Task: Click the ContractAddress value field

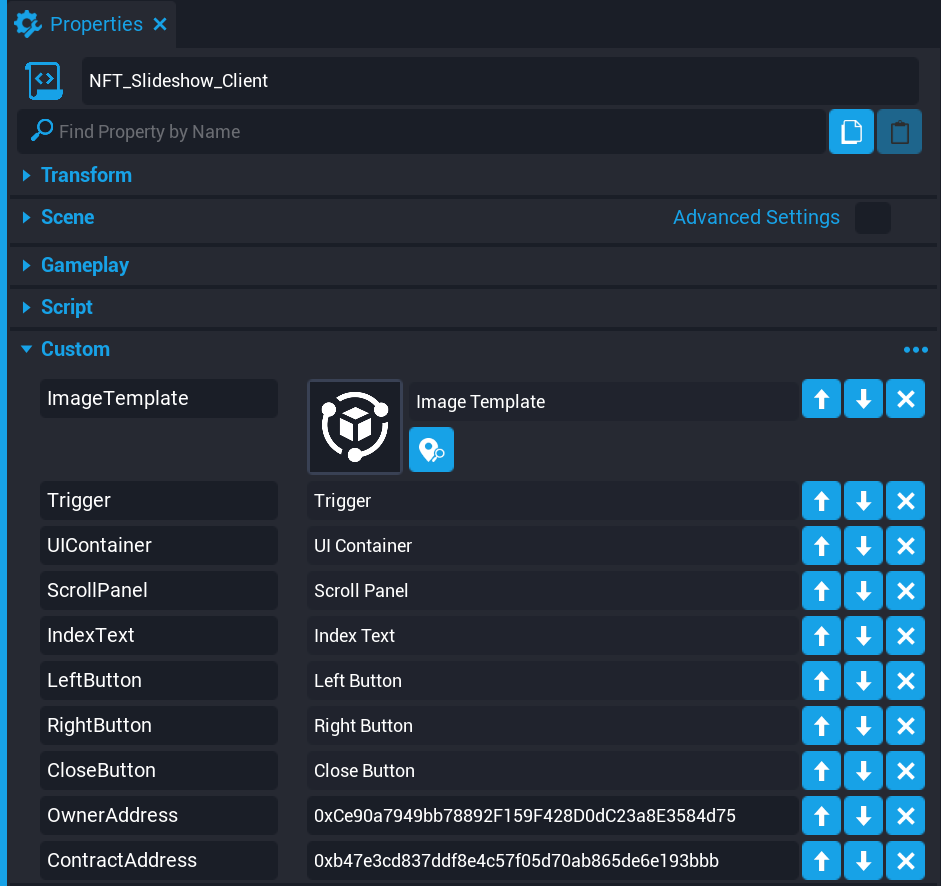Action: 552,860
